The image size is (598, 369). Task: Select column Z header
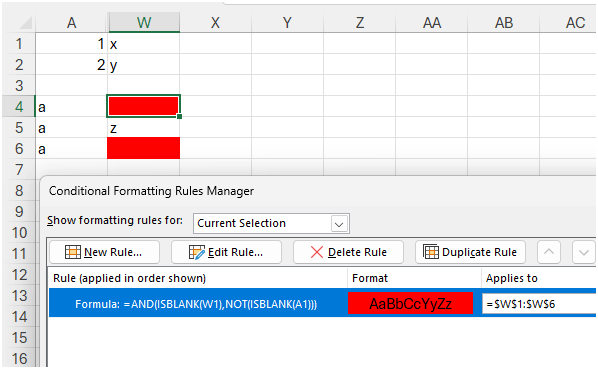(x=359, y=22)
